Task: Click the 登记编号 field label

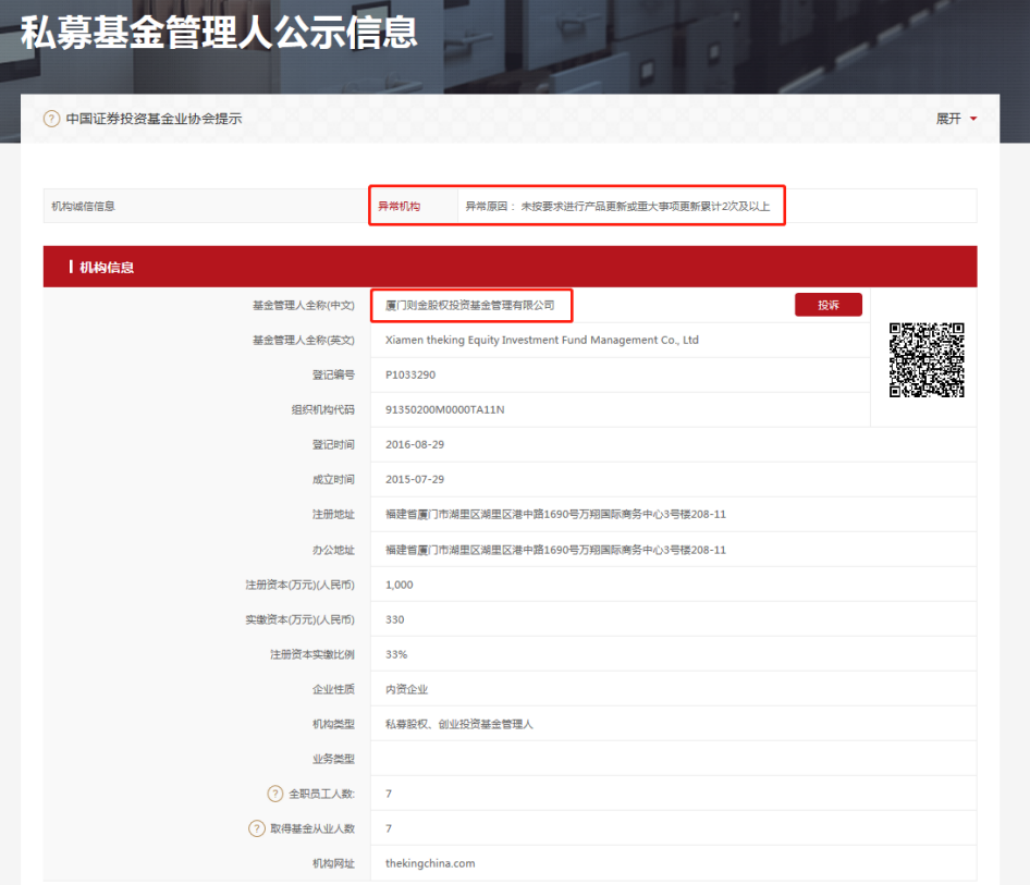Action: 333,375
